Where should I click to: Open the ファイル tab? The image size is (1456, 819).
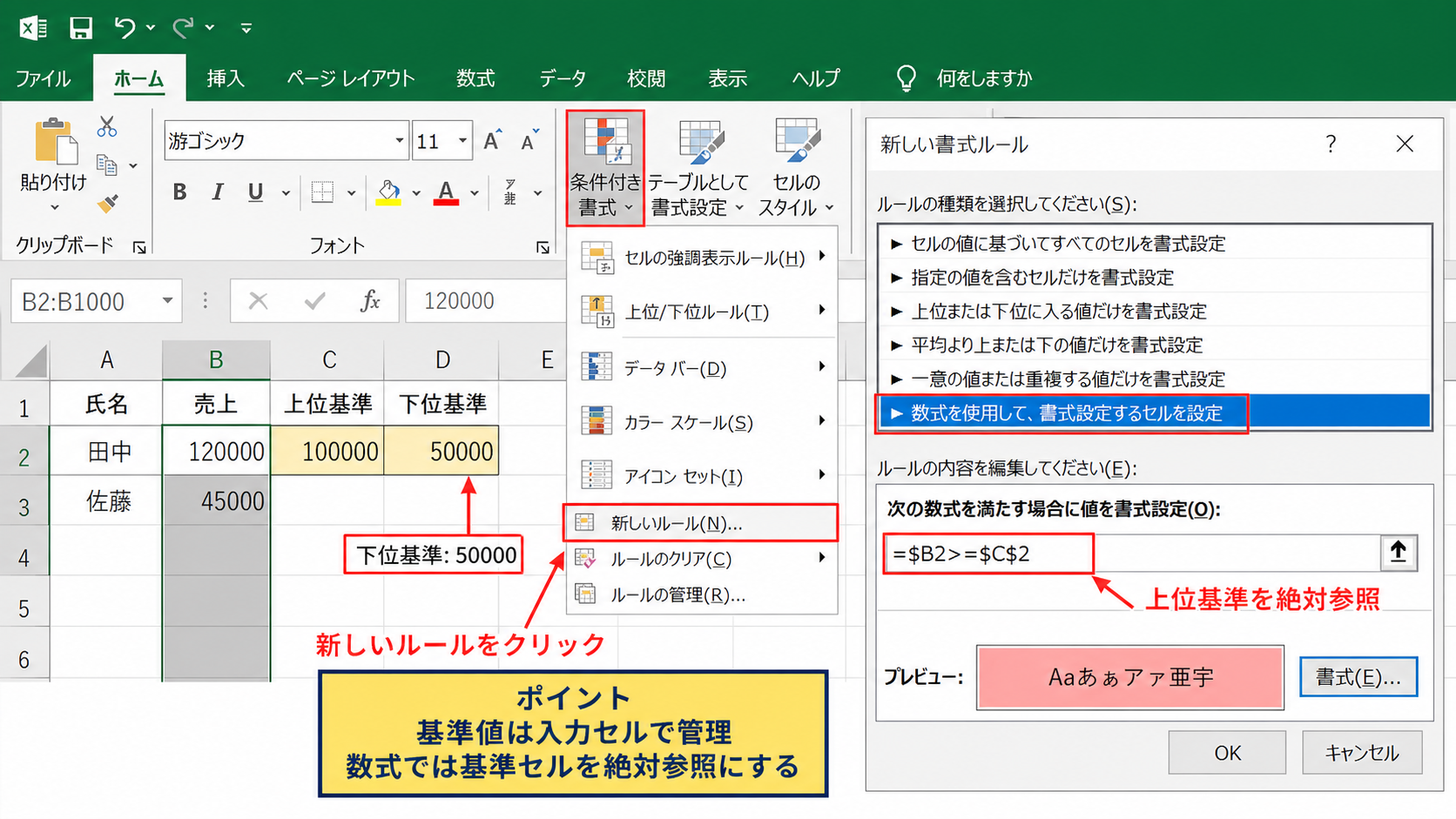coord(43,78)
